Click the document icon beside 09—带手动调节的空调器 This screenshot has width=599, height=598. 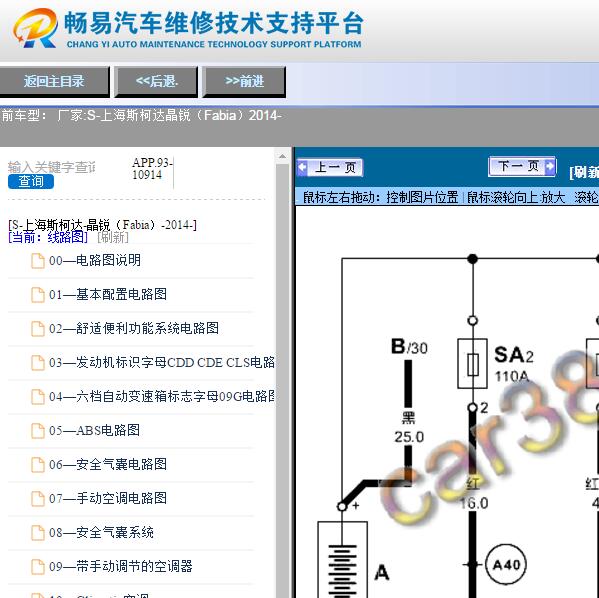[37, 567]
